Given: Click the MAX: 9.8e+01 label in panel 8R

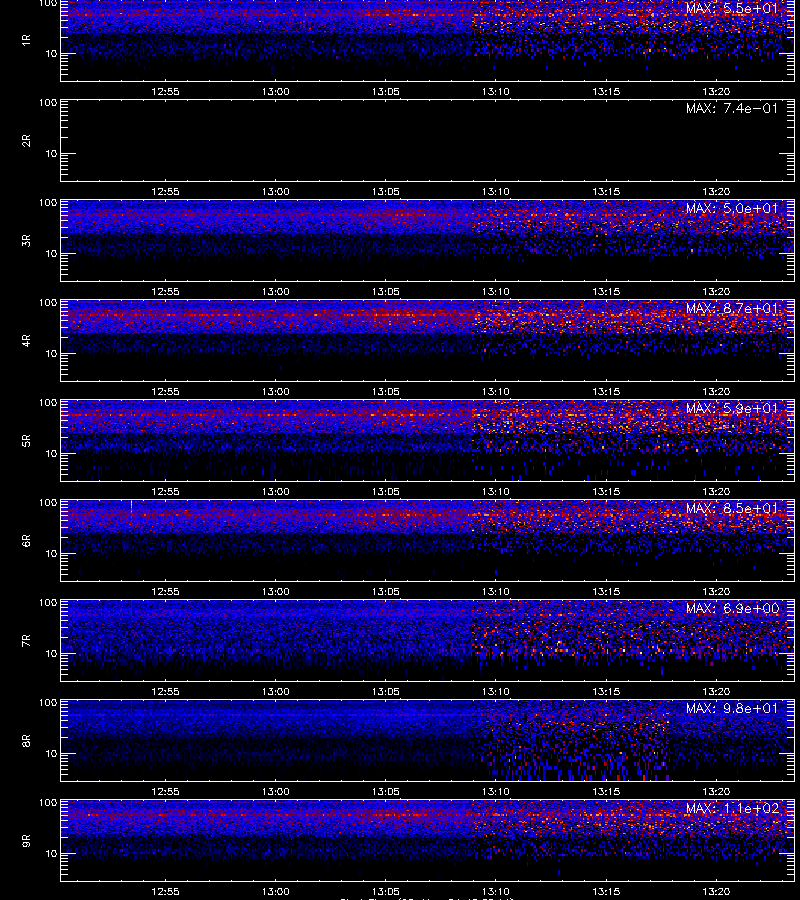Looking at the screenshot, I should pos(732,708).
